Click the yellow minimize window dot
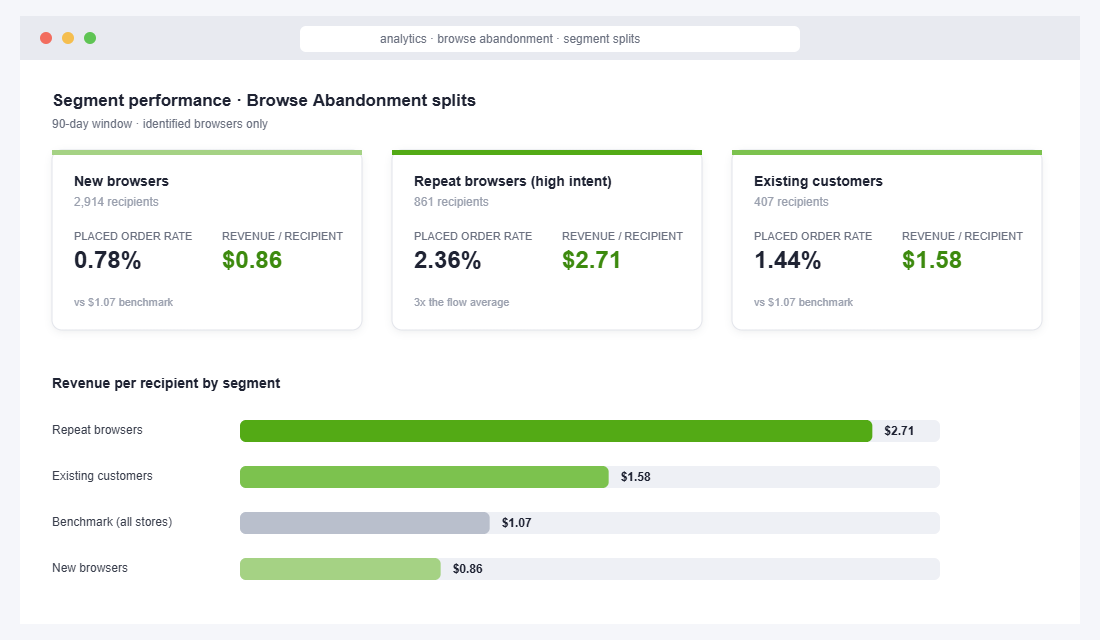Screen dimensions: 1100x640 point(68,38)
